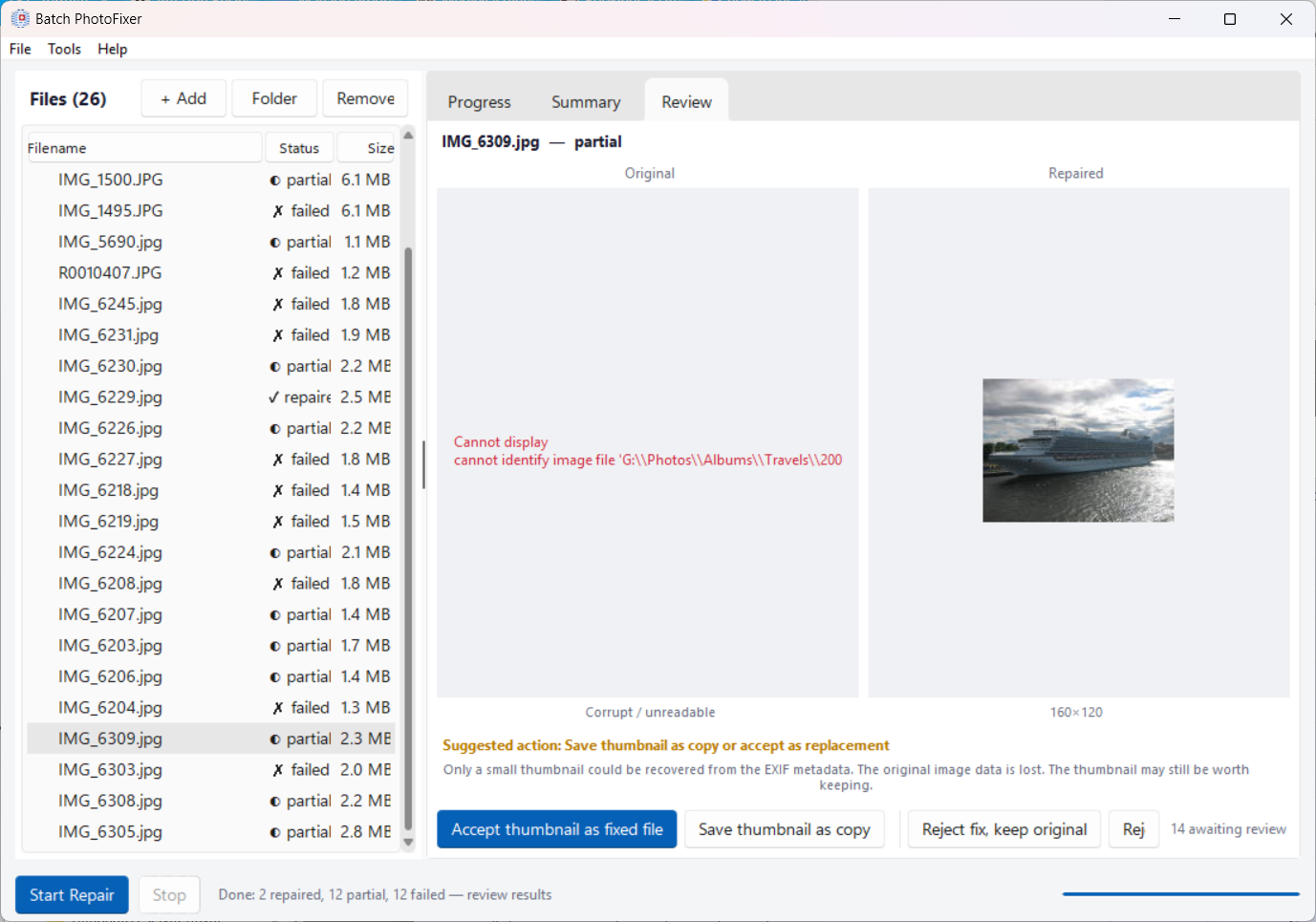Accept thumbnail as fixed file

pyautogui.click(x=556, y=828)
